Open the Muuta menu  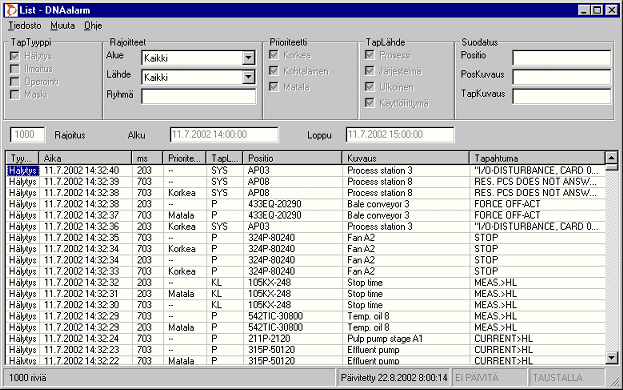coord(62,26)
